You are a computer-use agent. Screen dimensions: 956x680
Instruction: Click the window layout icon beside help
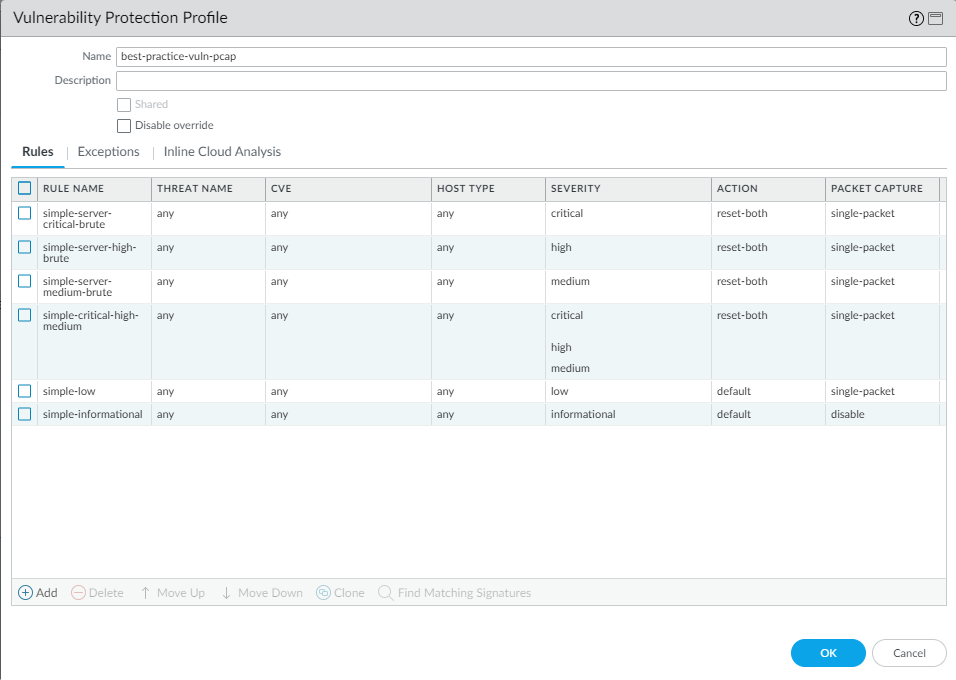(x=935, y=19)
